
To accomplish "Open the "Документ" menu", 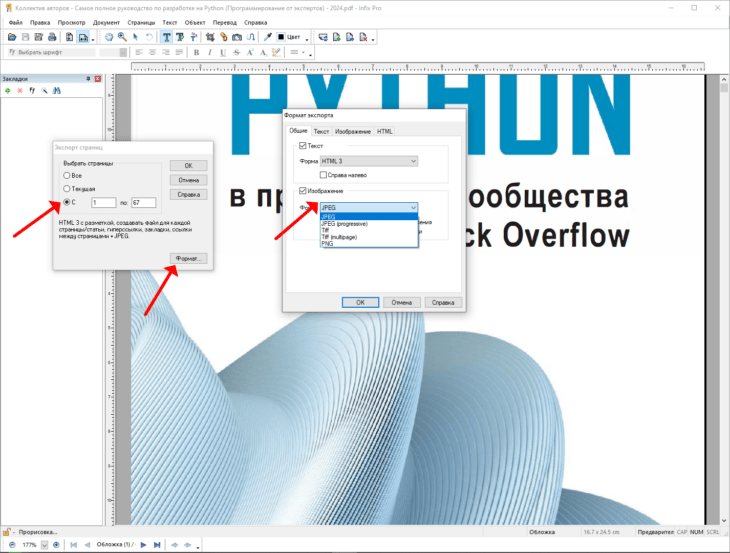I will coord(106,22).
